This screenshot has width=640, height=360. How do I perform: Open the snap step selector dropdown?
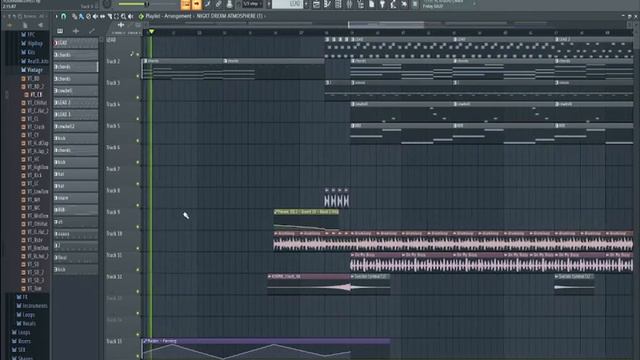coord(253,4)
